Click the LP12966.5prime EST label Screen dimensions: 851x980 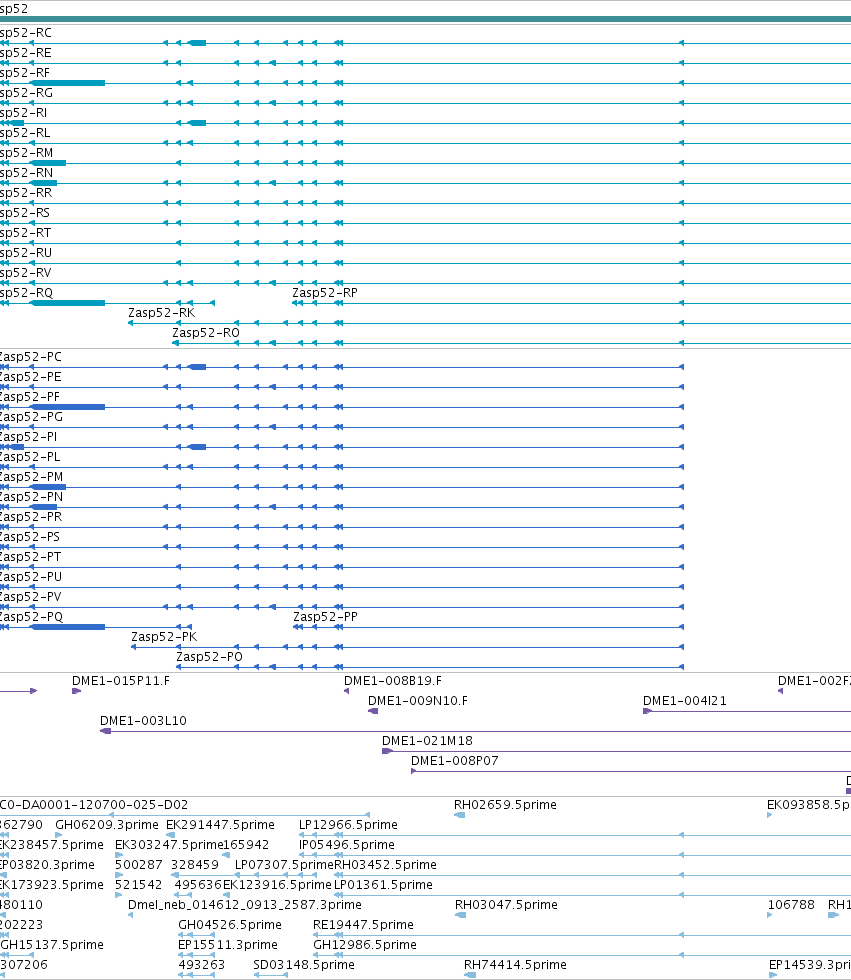click(348, 824)
